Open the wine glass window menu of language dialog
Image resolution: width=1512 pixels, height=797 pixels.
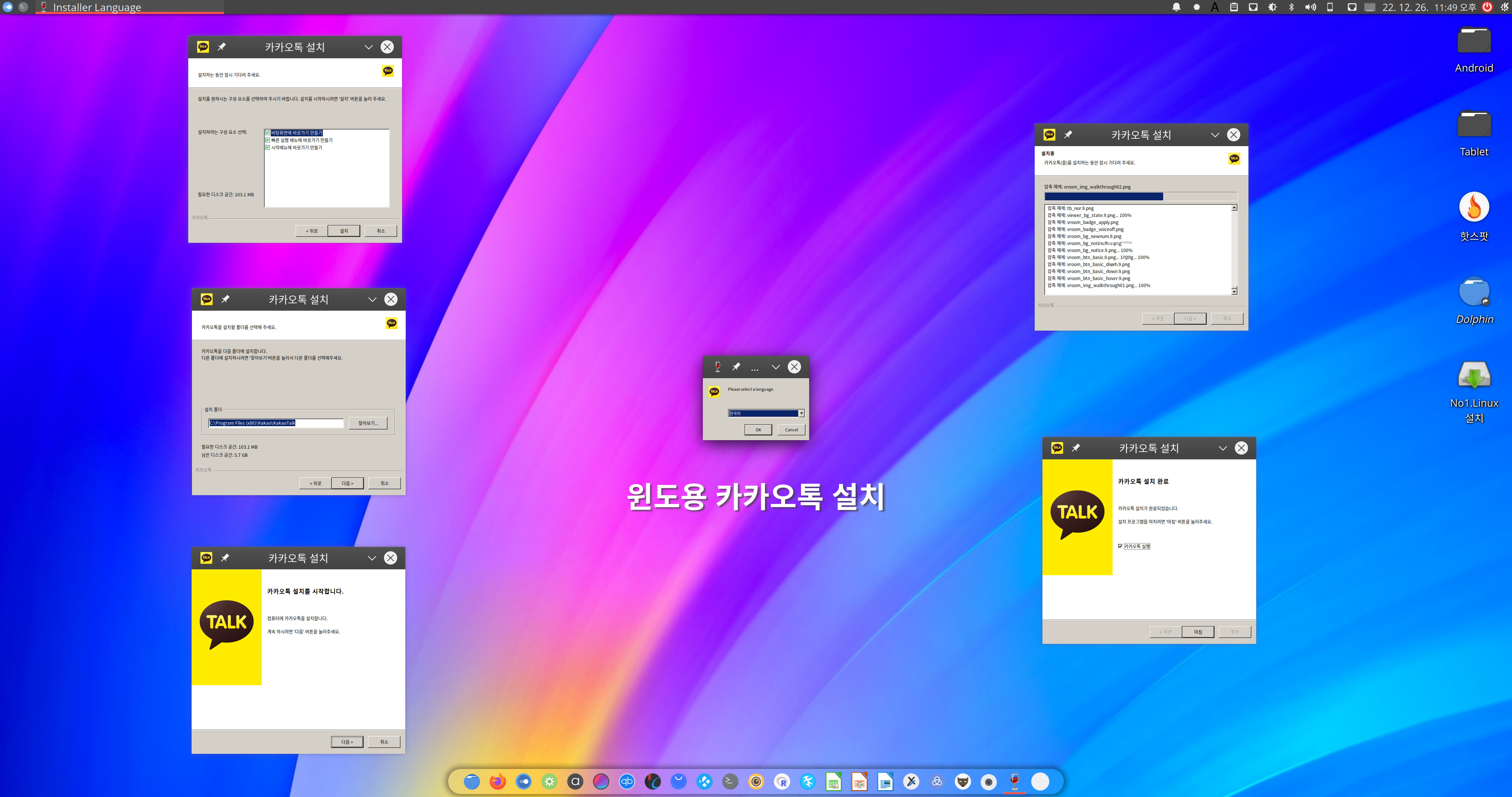(717, 367)
